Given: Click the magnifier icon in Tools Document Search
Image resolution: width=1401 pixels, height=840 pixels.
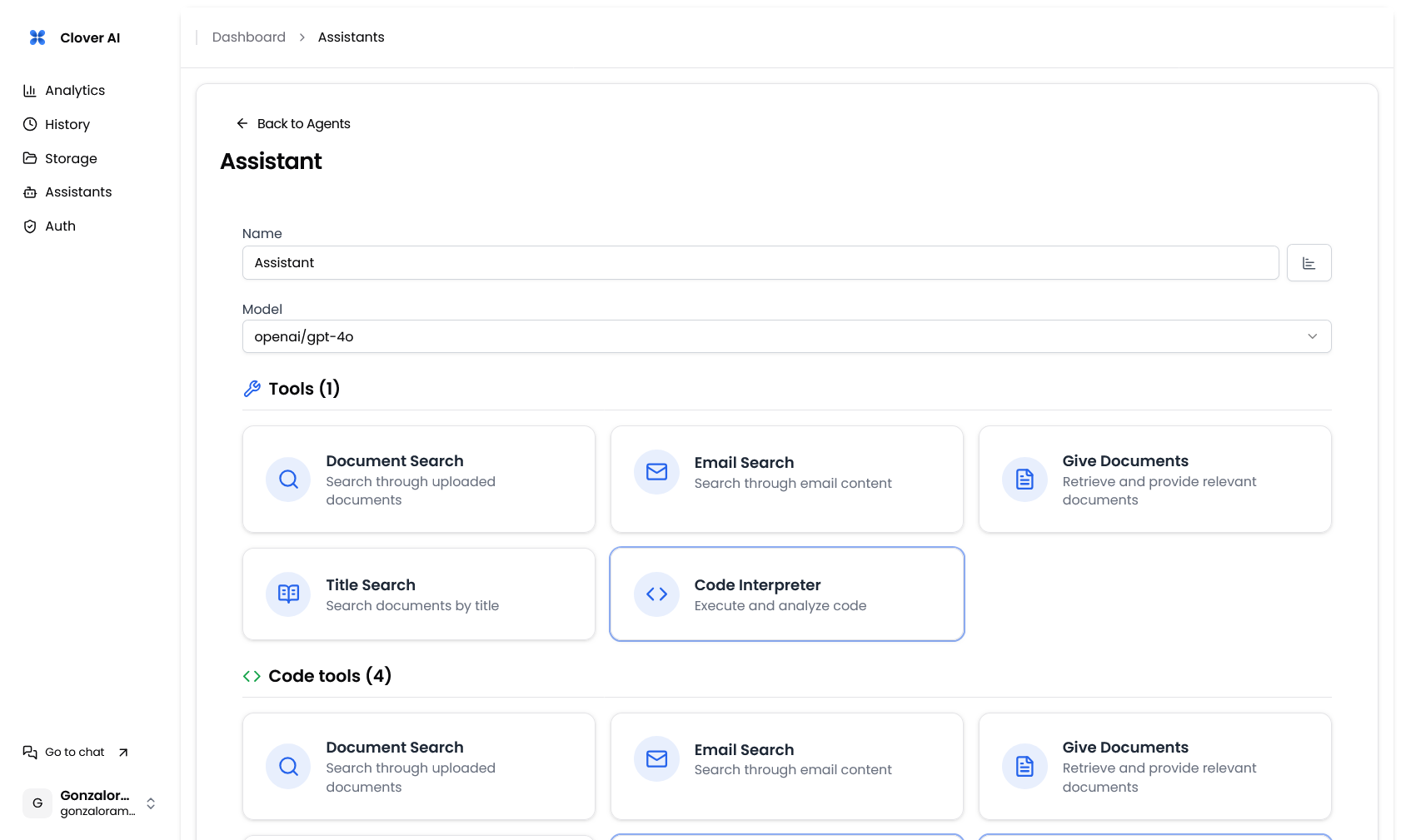Looking at the screenshot, I should [289, 480].
